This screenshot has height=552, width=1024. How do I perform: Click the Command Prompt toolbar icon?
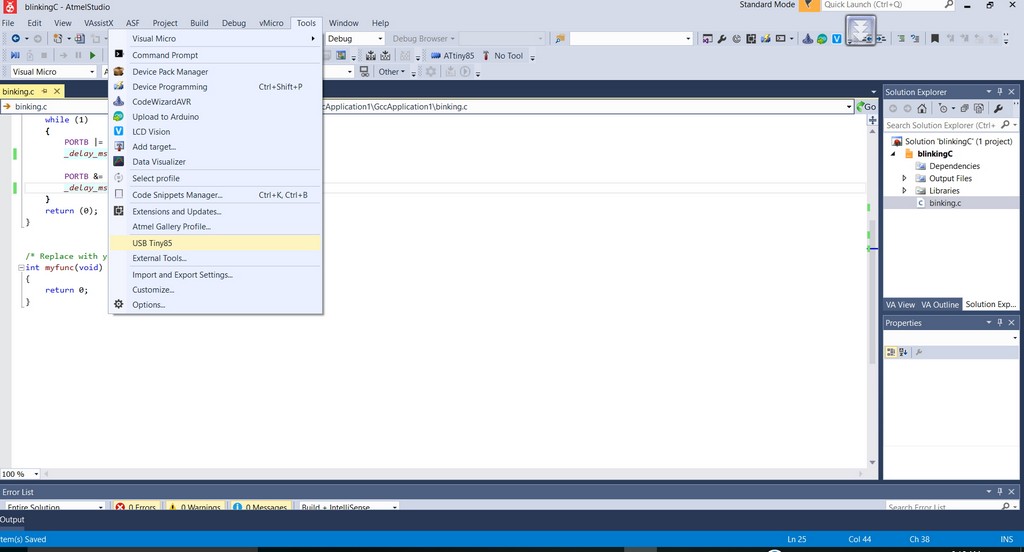tap(780, 39)
